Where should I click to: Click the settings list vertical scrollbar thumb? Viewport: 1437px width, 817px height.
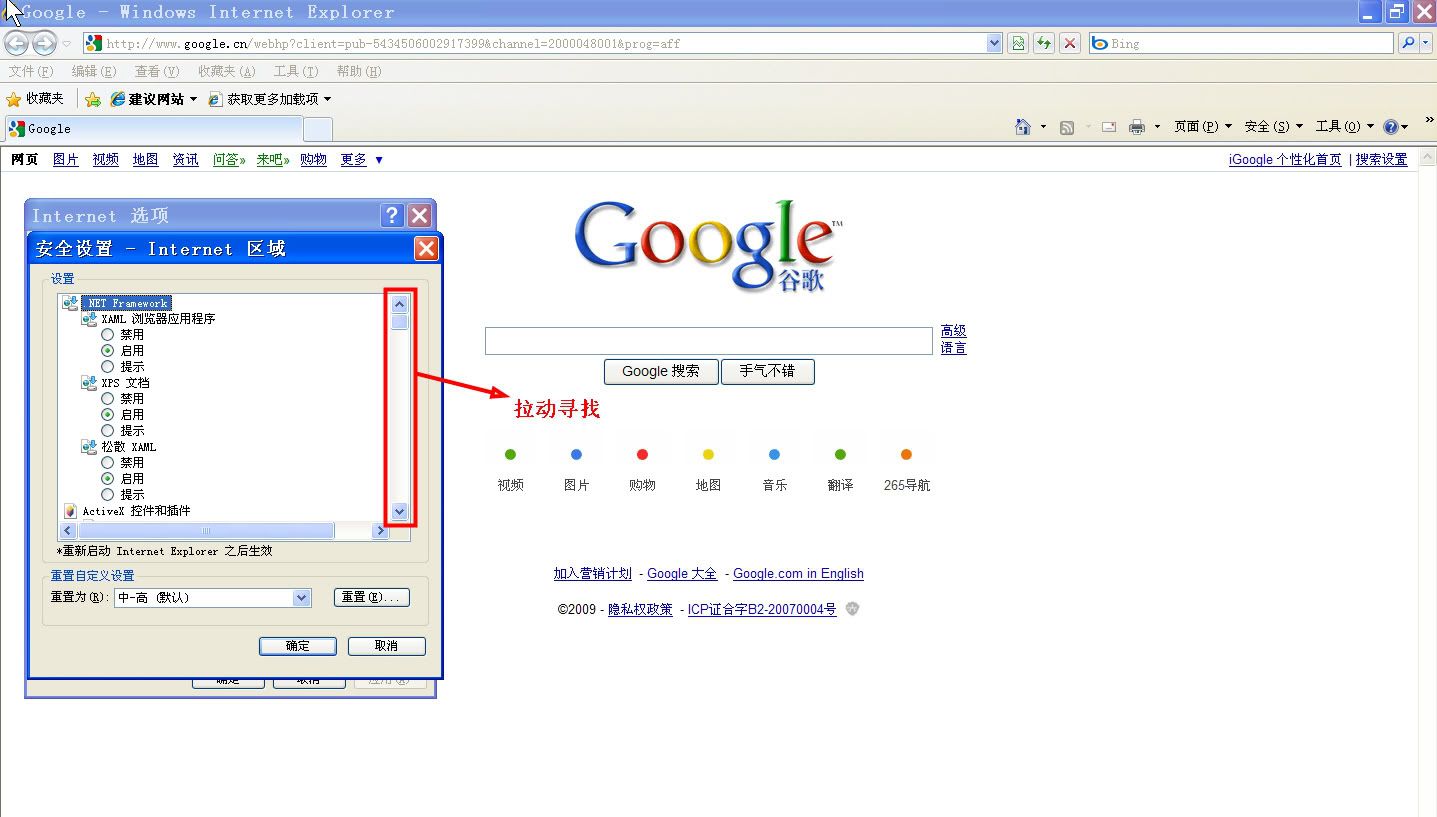[400, 322]
